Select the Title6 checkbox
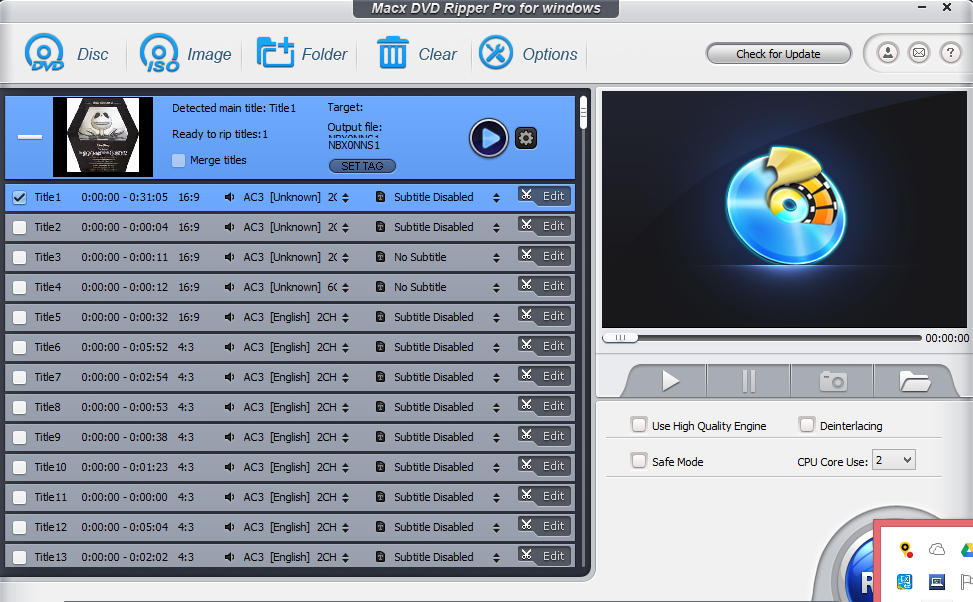This screenshot has height=602, width=973. (x=20, y=348)
